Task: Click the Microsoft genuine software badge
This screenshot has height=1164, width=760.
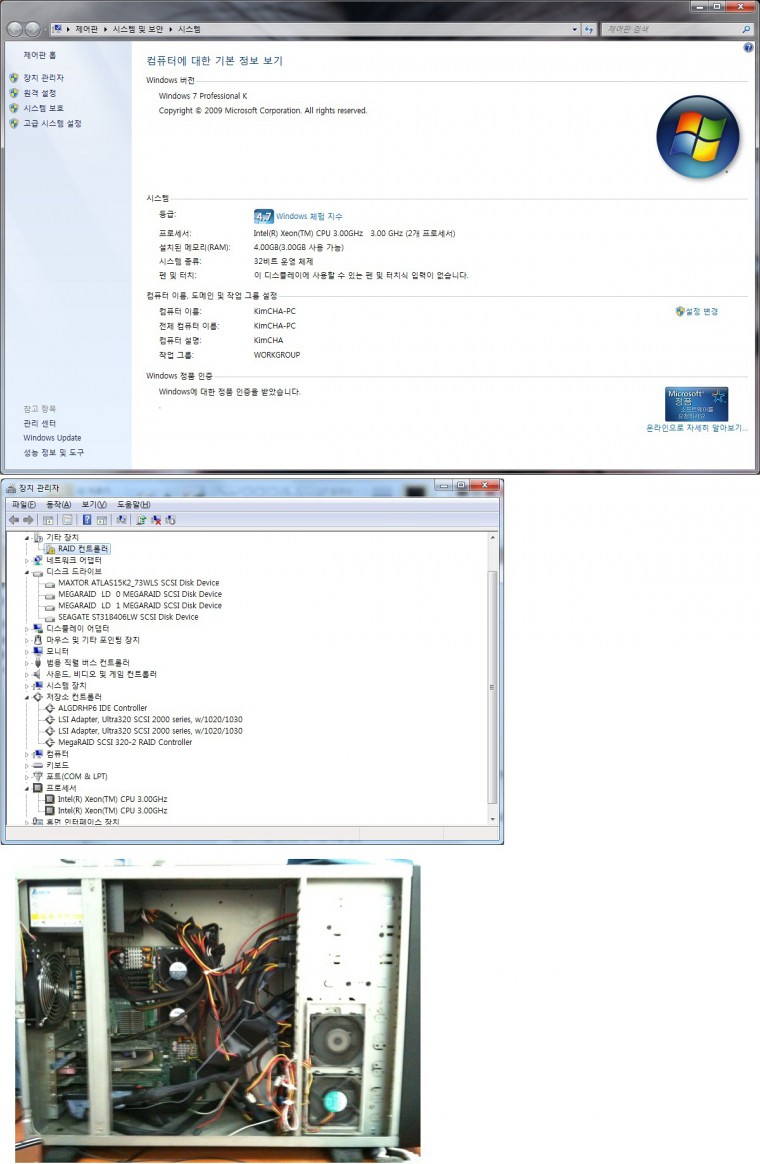Action: pos(696,404)
